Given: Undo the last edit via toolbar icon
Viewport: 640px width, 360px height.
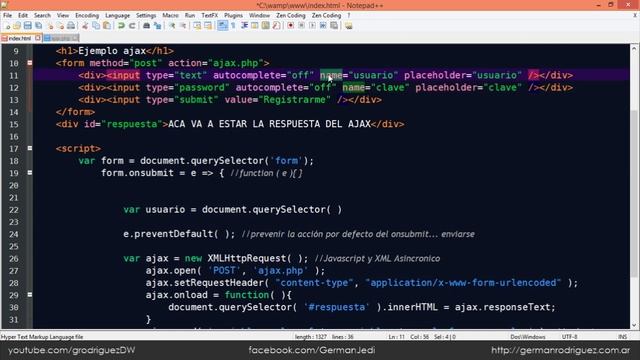Looking at the screenshot, I should coord(121,26).
